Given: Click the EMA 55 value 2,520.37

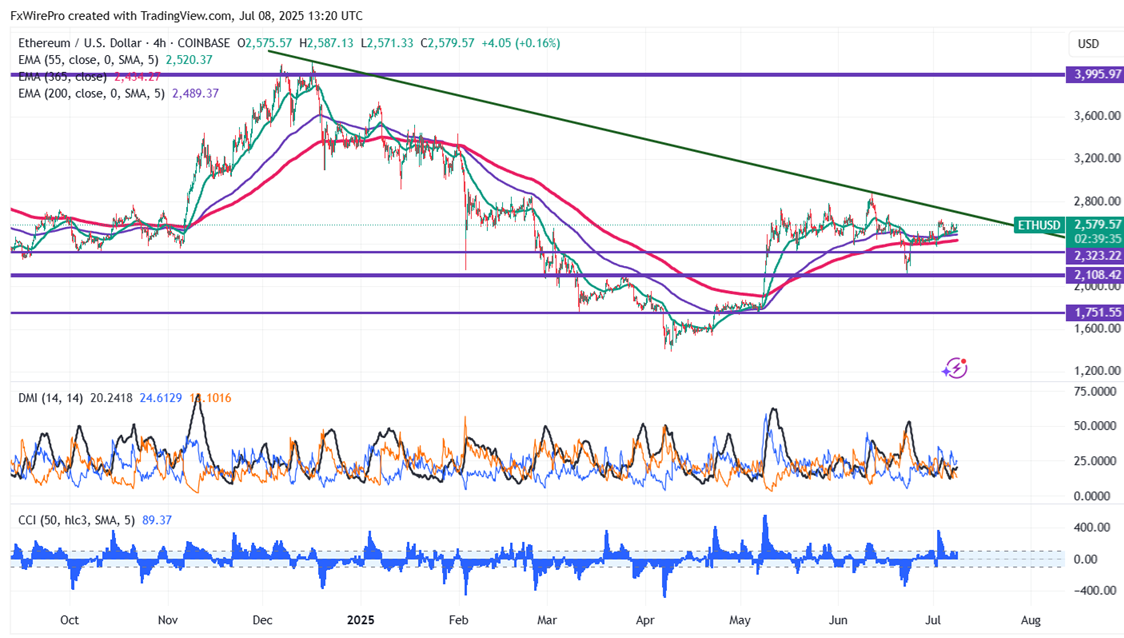Looking at the screenshot, I should 189,60.
